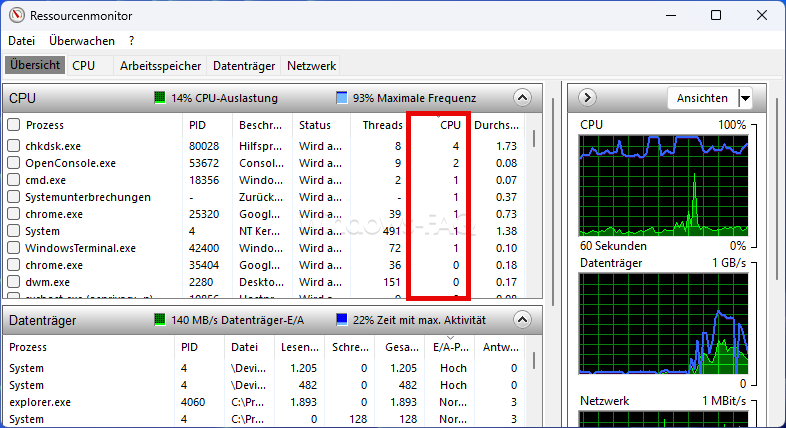Check the cmd.exe process checkbox

[14, 180]
